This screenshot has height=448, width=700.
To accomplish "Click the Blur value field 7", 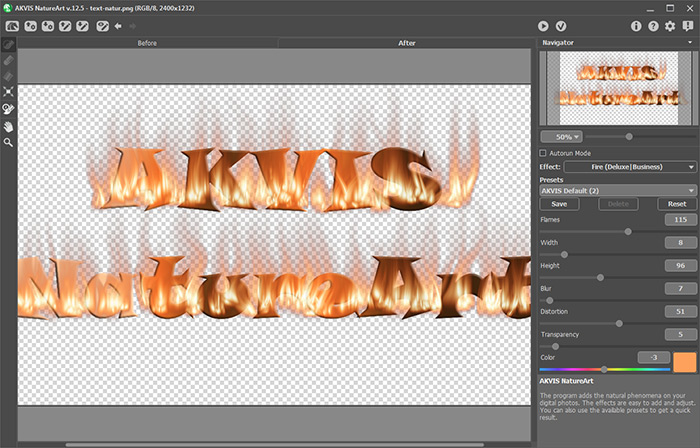I will point(680,289).
